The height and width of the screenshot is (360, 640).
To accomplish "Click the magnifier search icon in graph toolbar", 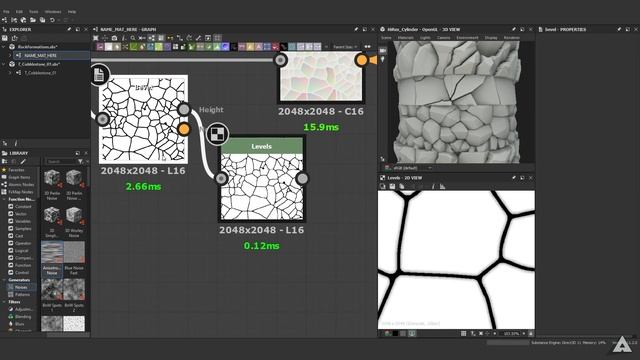I will click(133, 38).
